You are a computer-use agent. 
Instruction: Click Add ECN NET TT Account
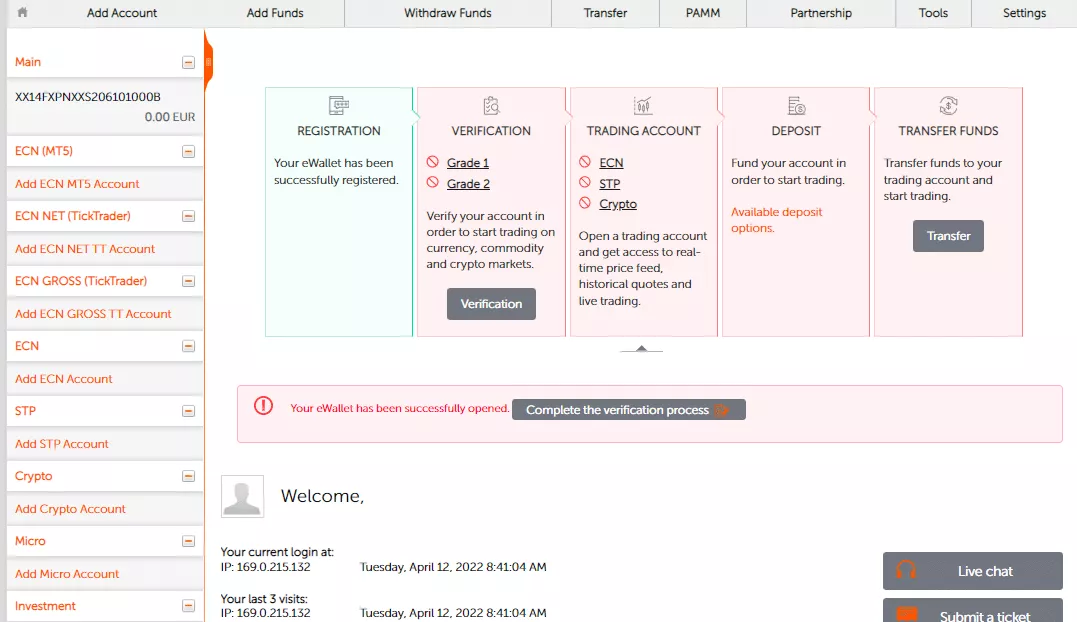[x=84, y=249]
